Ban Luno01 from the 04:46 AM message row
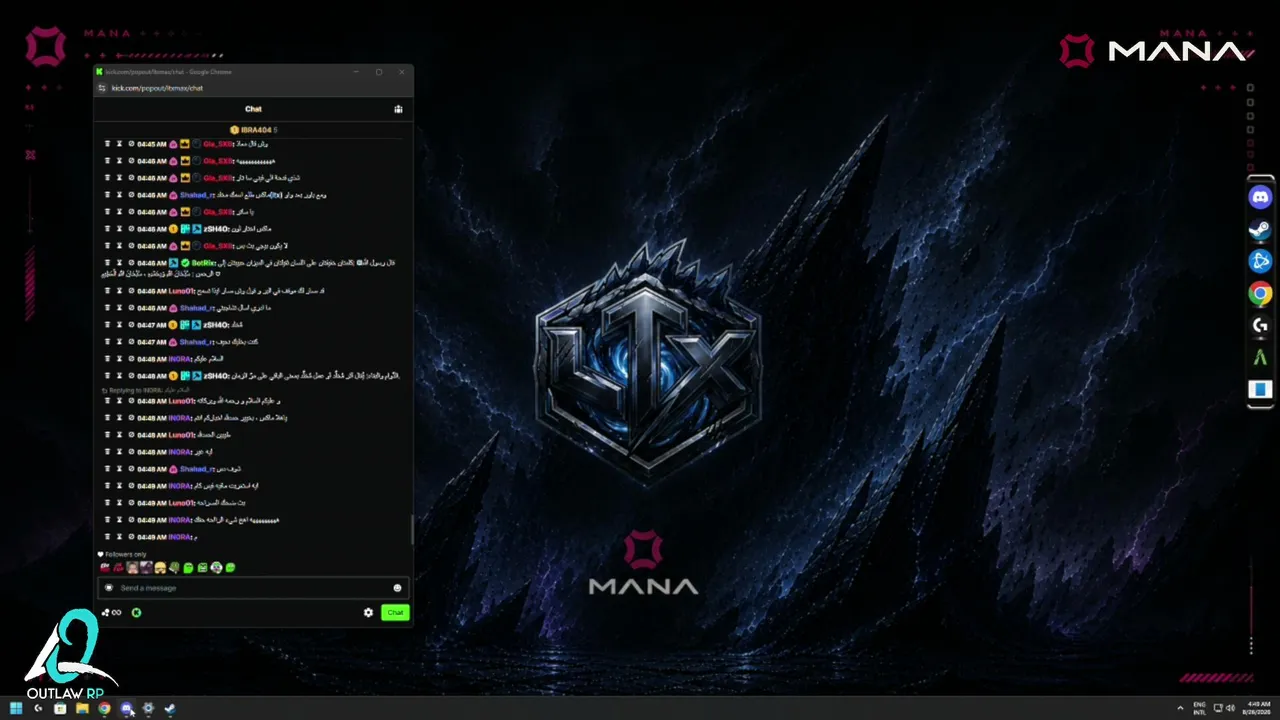The width and height of the screenshot is (1280, 720). [x=131, y=291]
